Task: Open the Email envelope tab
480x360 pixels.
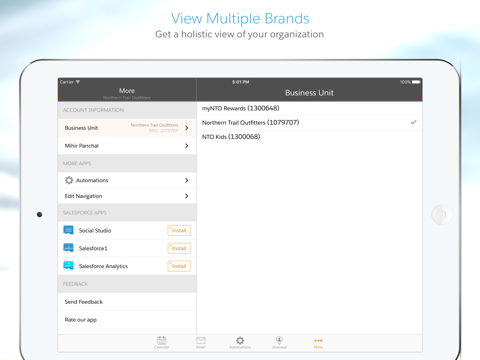Action: tap(201, 342)
